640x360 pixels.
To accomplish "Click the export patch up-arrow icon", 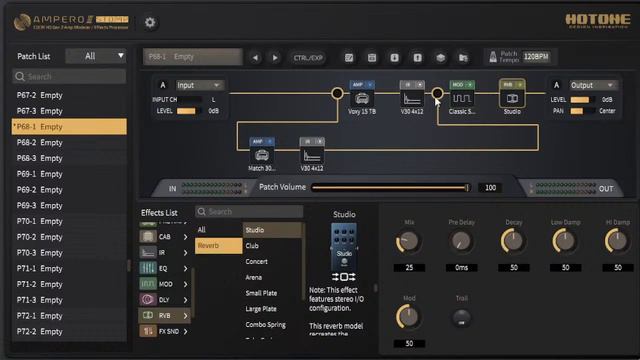I will point(417,58).
